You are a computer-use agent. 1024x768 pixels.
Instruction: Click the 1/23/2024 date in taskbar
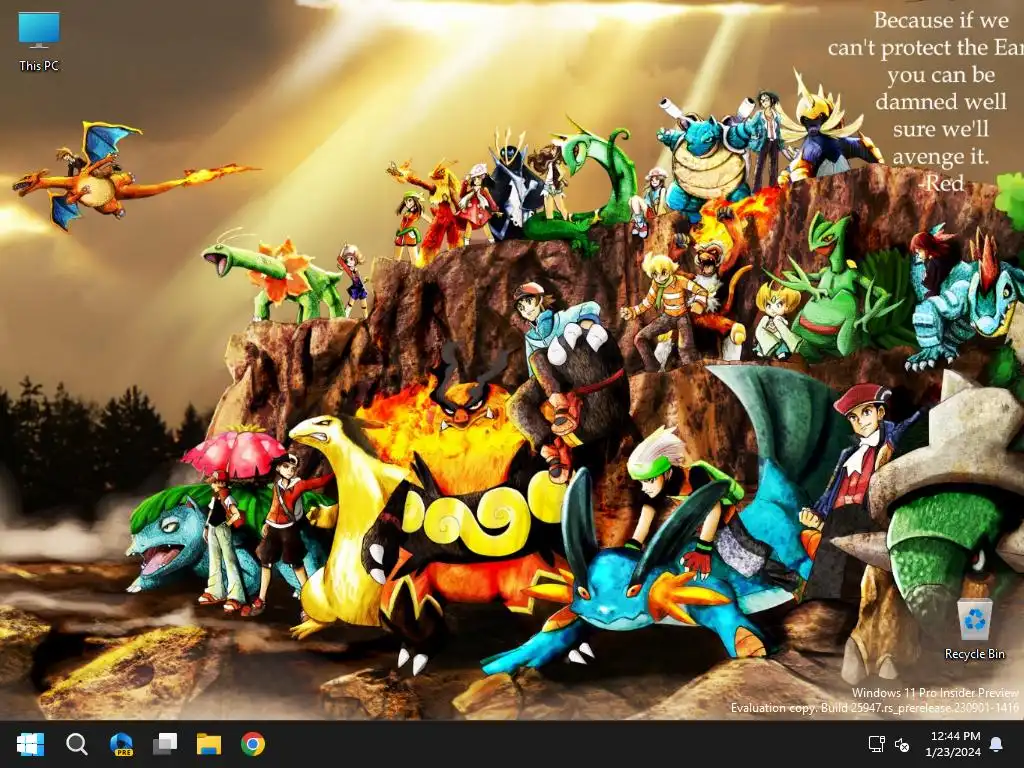[953, 752]
